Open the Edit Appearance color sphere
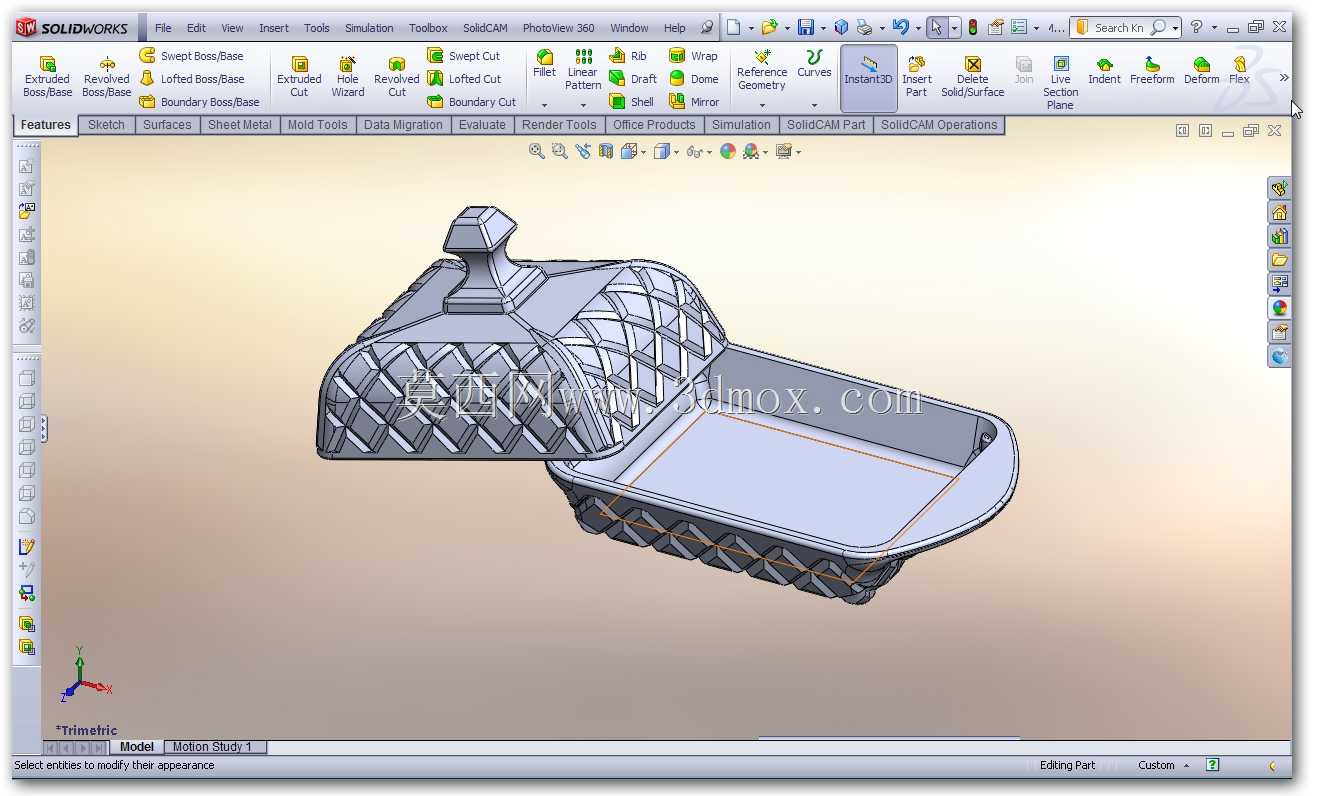 (x=727, y=151)
